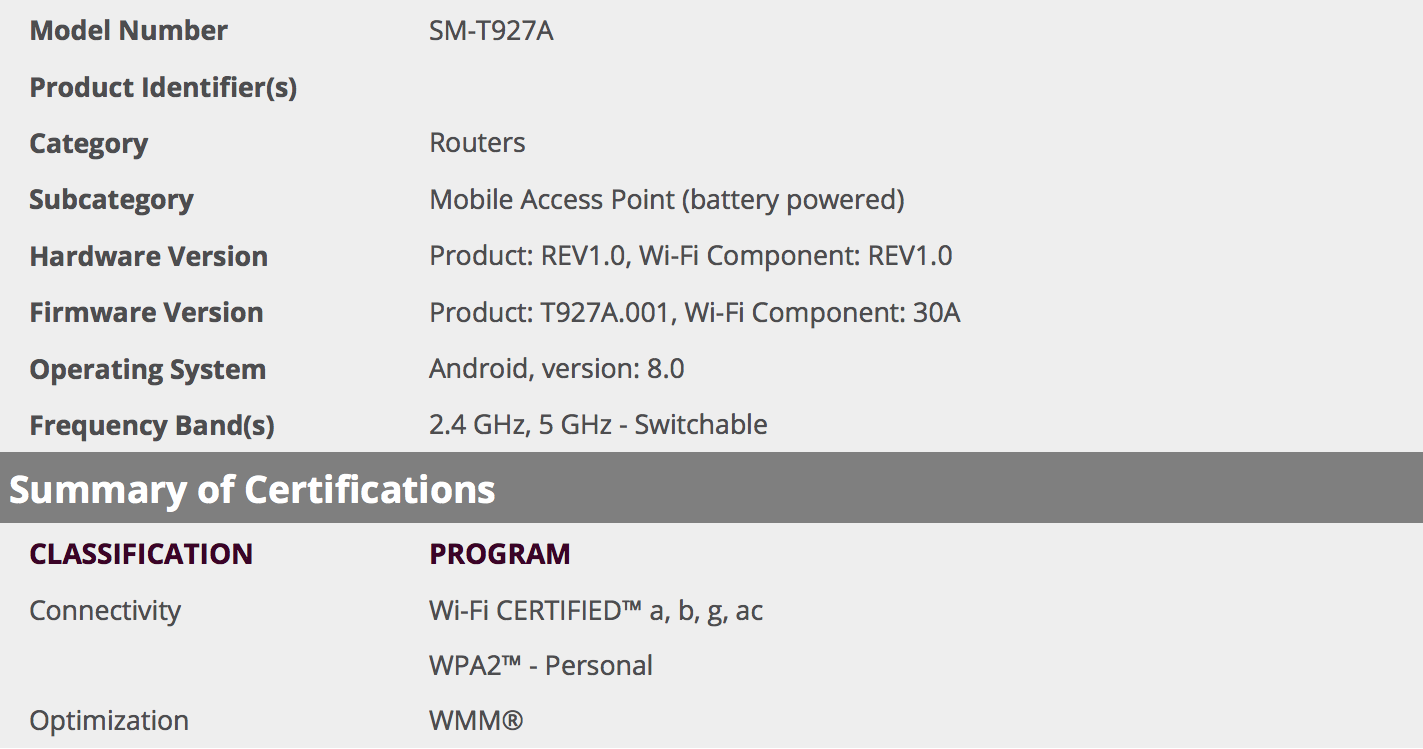
Task: Click the Routers category value
Action: pos(477,143)
